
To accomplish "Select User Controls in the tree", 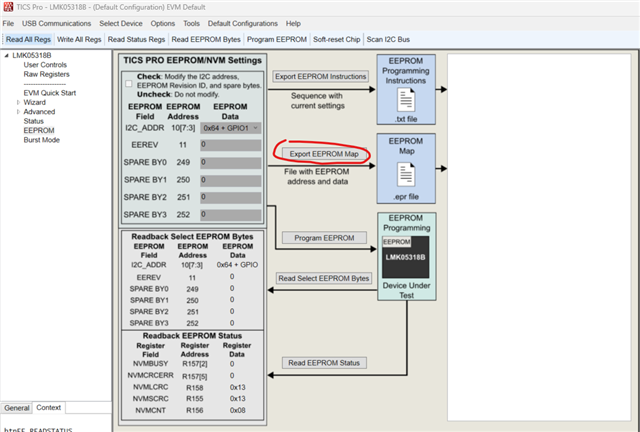I will (45, 65).
